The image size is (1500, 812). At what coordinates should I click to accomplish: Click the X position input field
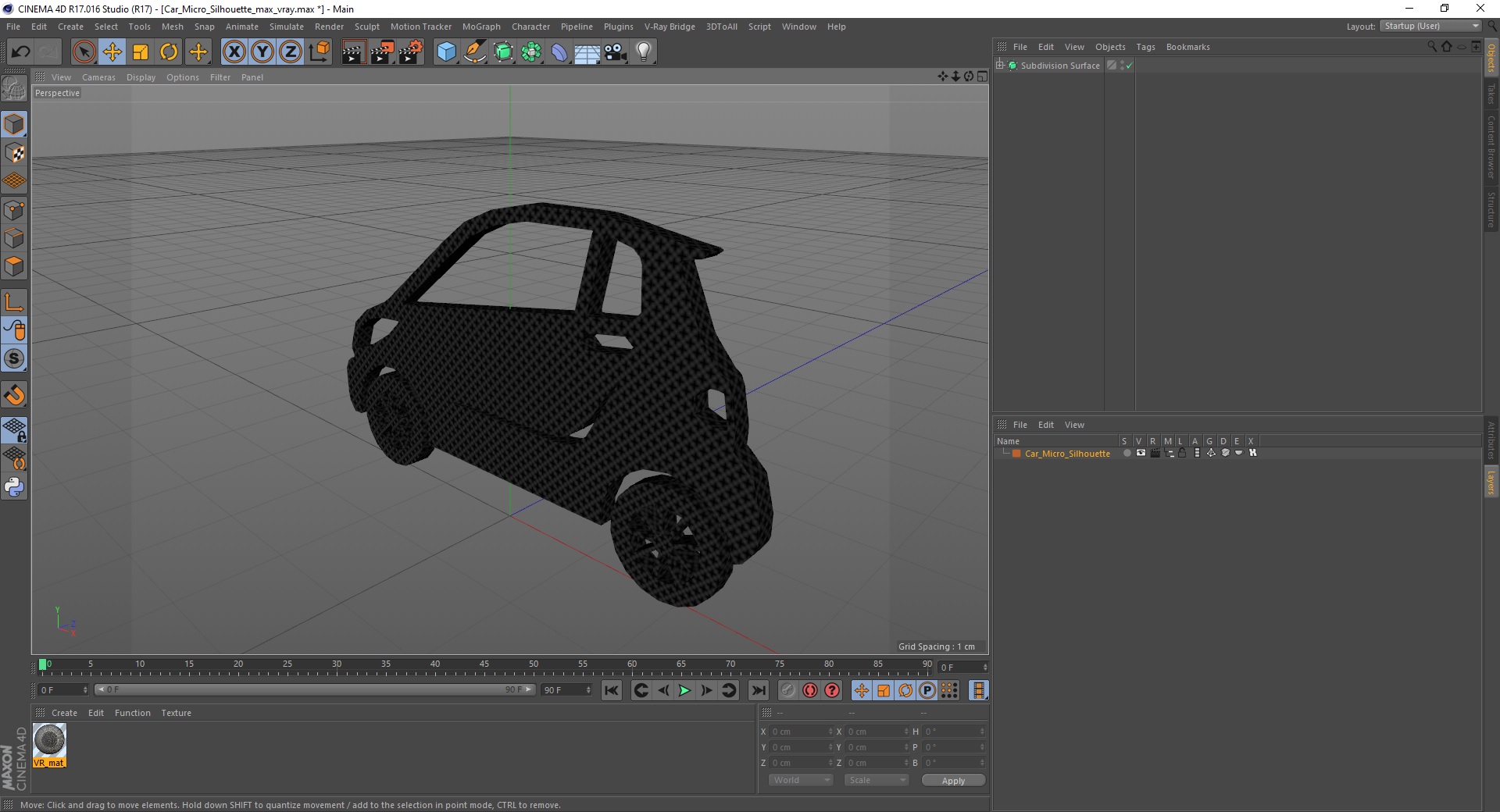pyautogui.click(x=801, y=732)
